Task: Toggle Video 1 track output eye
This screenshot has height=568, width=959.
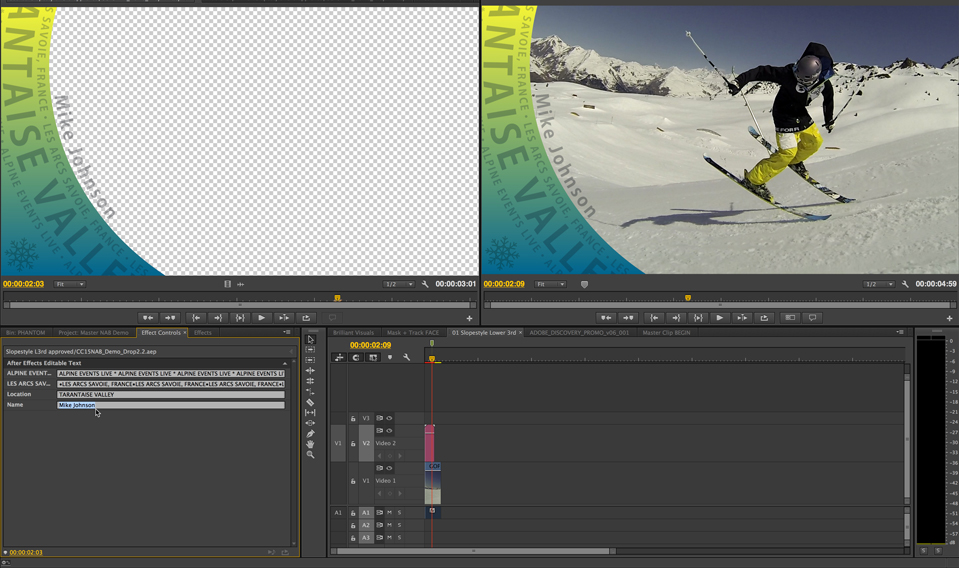Action: (389, 468)
